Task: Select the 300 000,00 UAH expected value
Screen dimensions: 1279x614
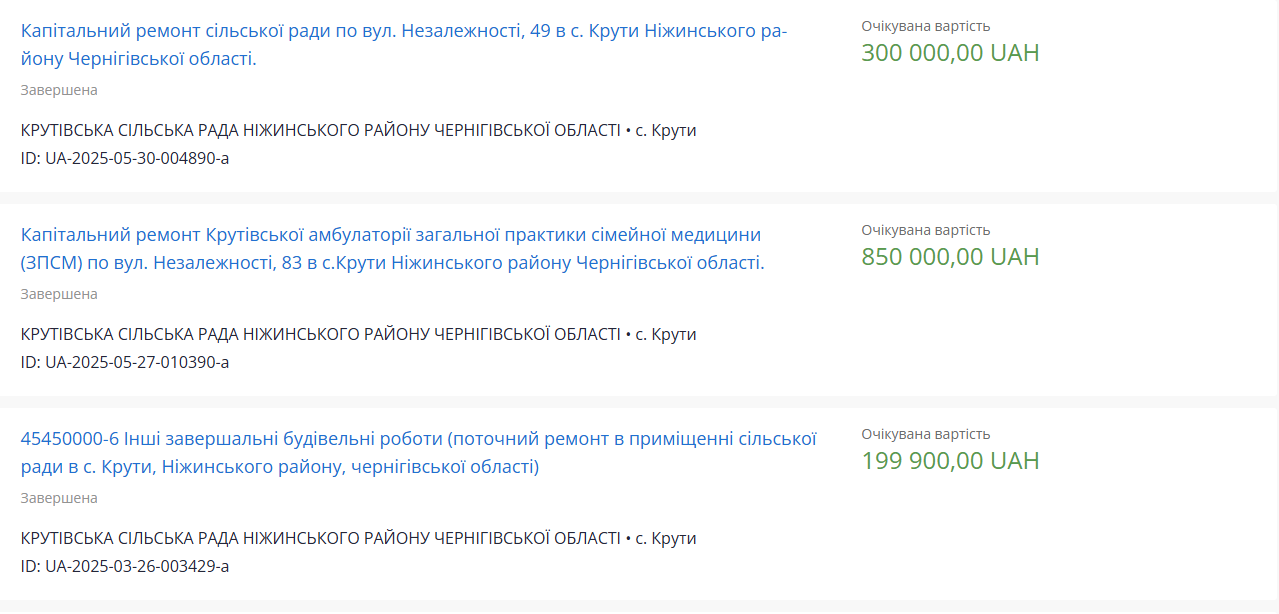Action: [x=950, y=53]
